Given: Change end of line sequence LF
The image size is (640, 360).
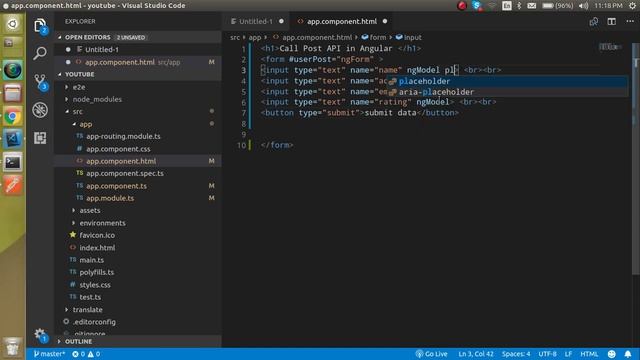Looking at the screenshot, I should click(568, 354).
